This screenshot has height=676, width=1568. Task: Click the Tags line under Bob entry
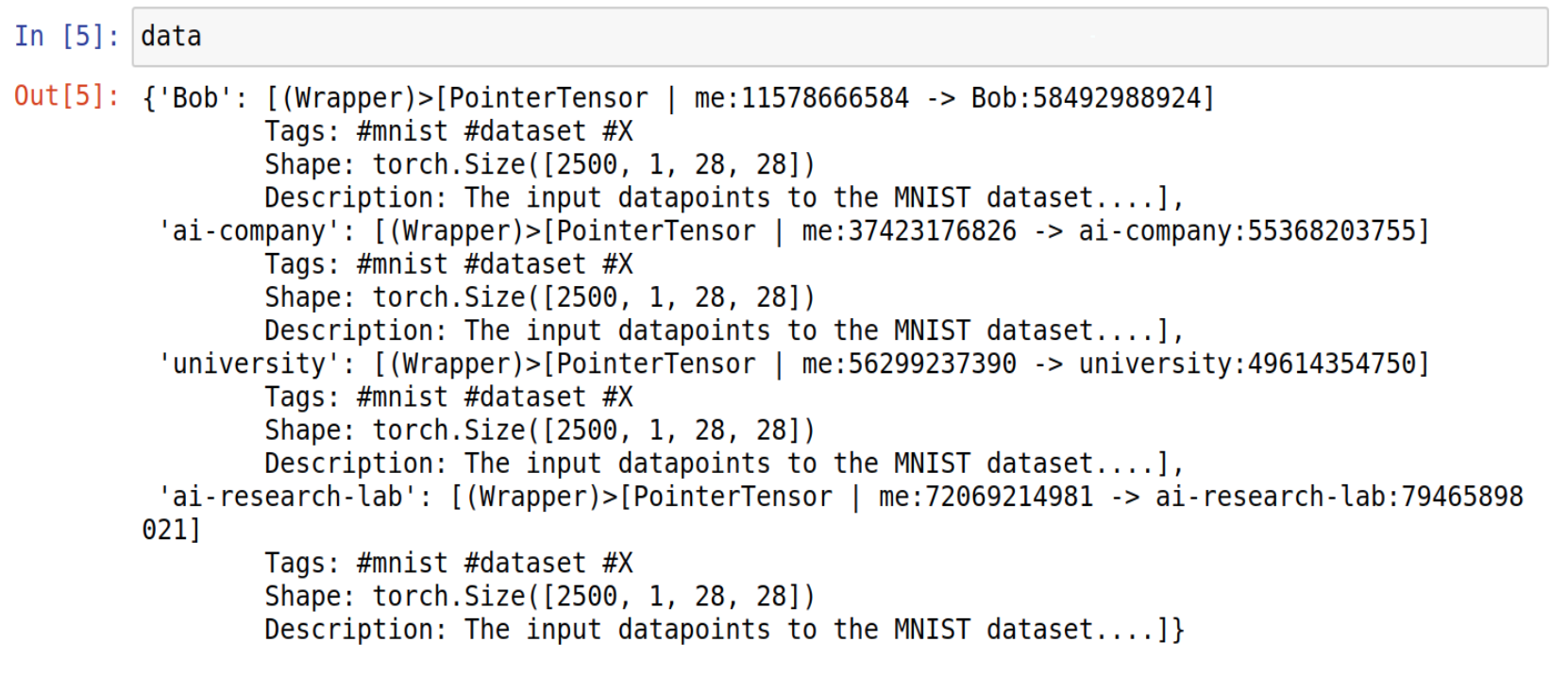pyautogui.click(x=448, y=131)
